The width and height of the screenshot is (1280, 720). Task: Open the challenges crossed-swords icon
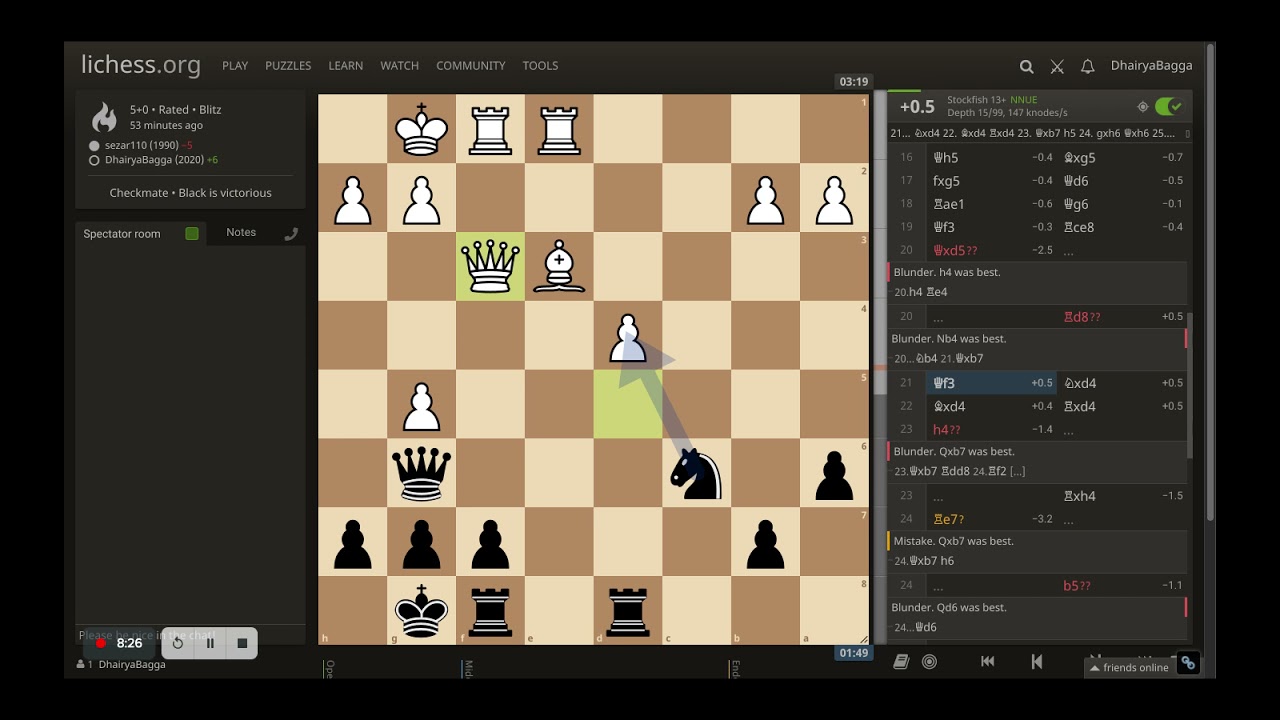(1057, 66)
